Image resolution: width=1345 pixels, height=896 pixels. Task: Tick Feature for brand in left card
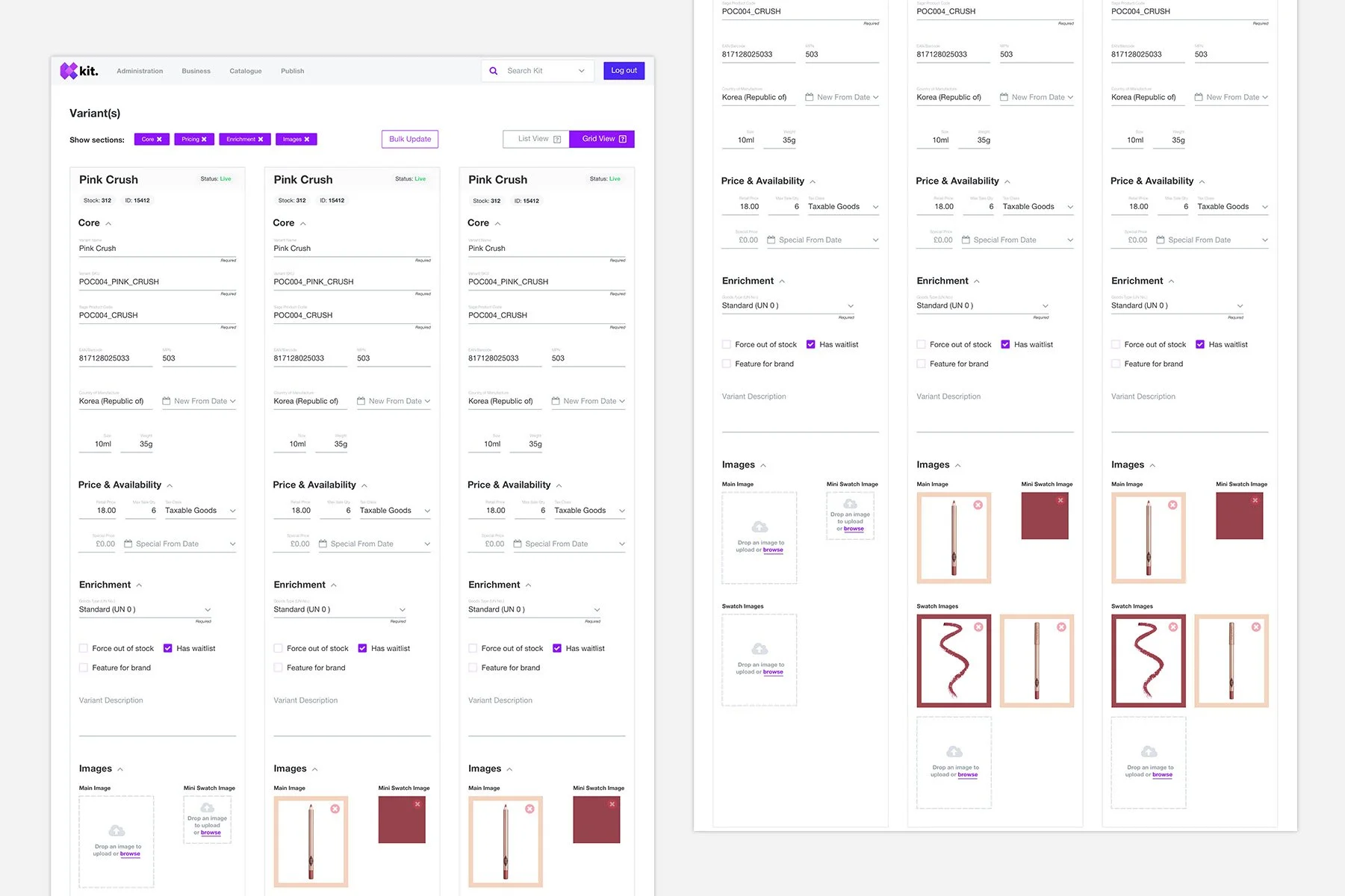[x=84, y=668]
